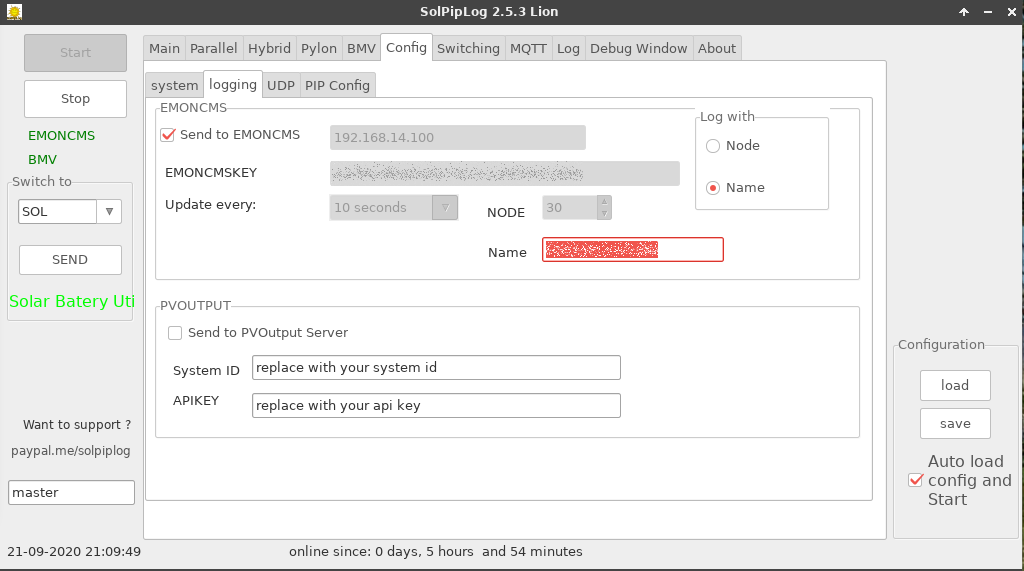
Task: Increase the NODE value with up arrow
Action: [604, 202]
